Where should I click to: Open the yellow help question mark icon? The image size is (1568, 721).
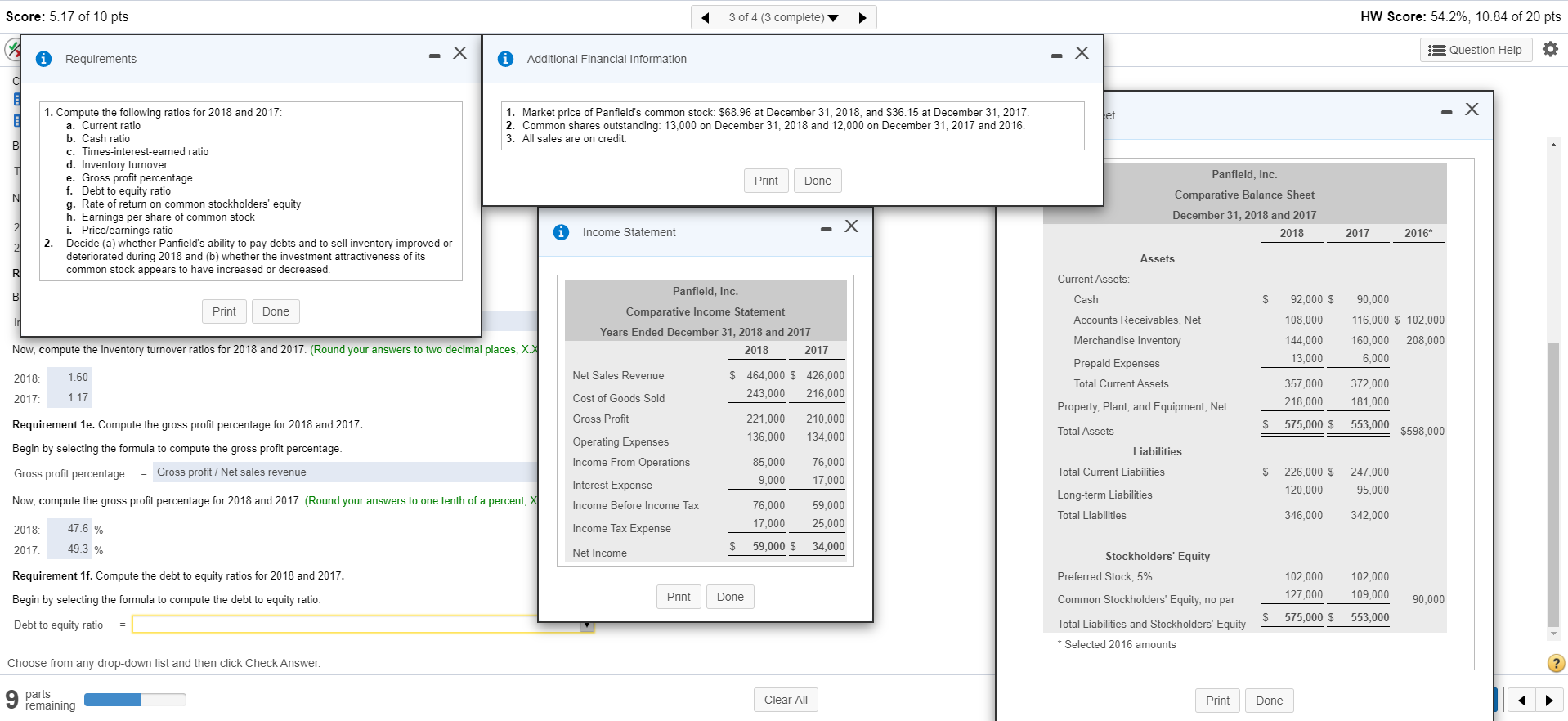pos(1556,663)
